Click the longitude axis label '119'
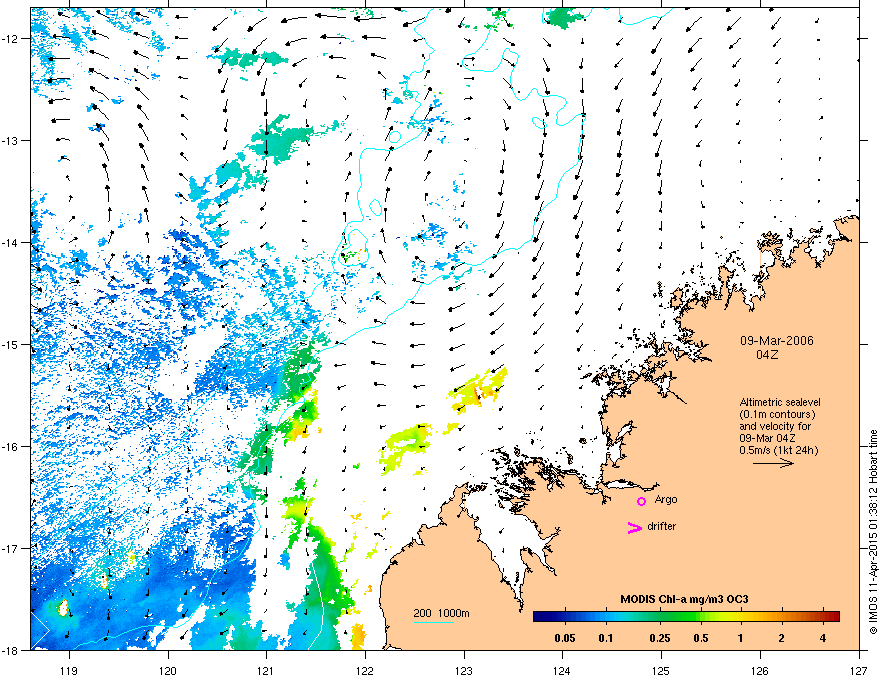This screenshot has height=680, width=880. pyautogui.click(x=69, y=670)
